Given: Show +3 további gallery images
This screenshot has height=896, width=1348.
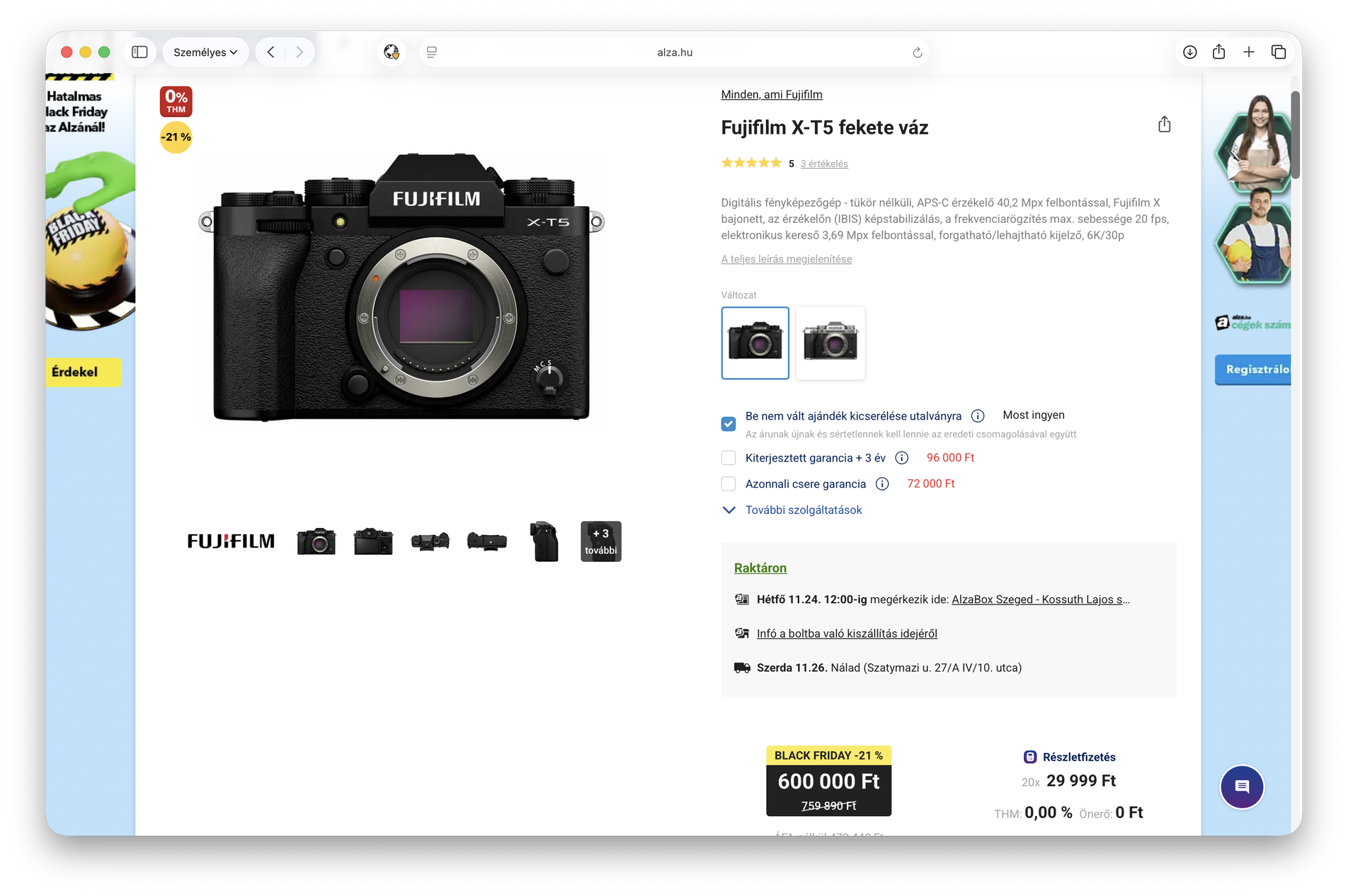Looking at the screenshot, I should (601, 541).
